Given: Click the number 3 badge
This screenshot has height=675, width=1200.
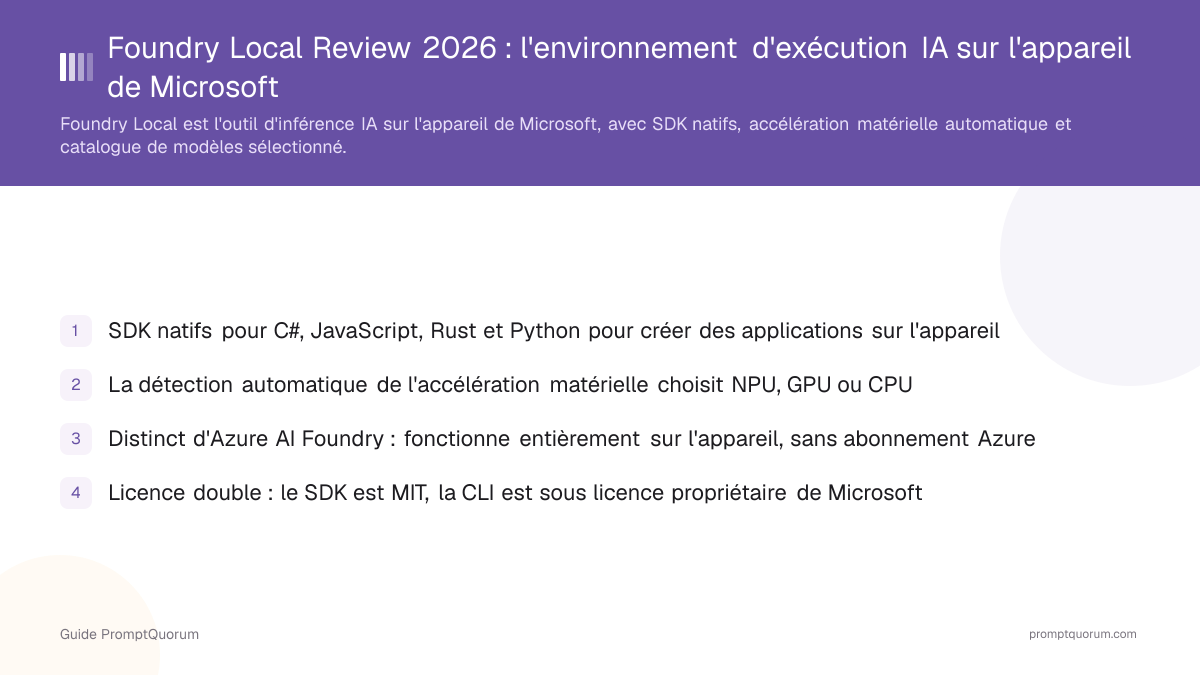Looking at the screenshot, I should tap(76, 439).
